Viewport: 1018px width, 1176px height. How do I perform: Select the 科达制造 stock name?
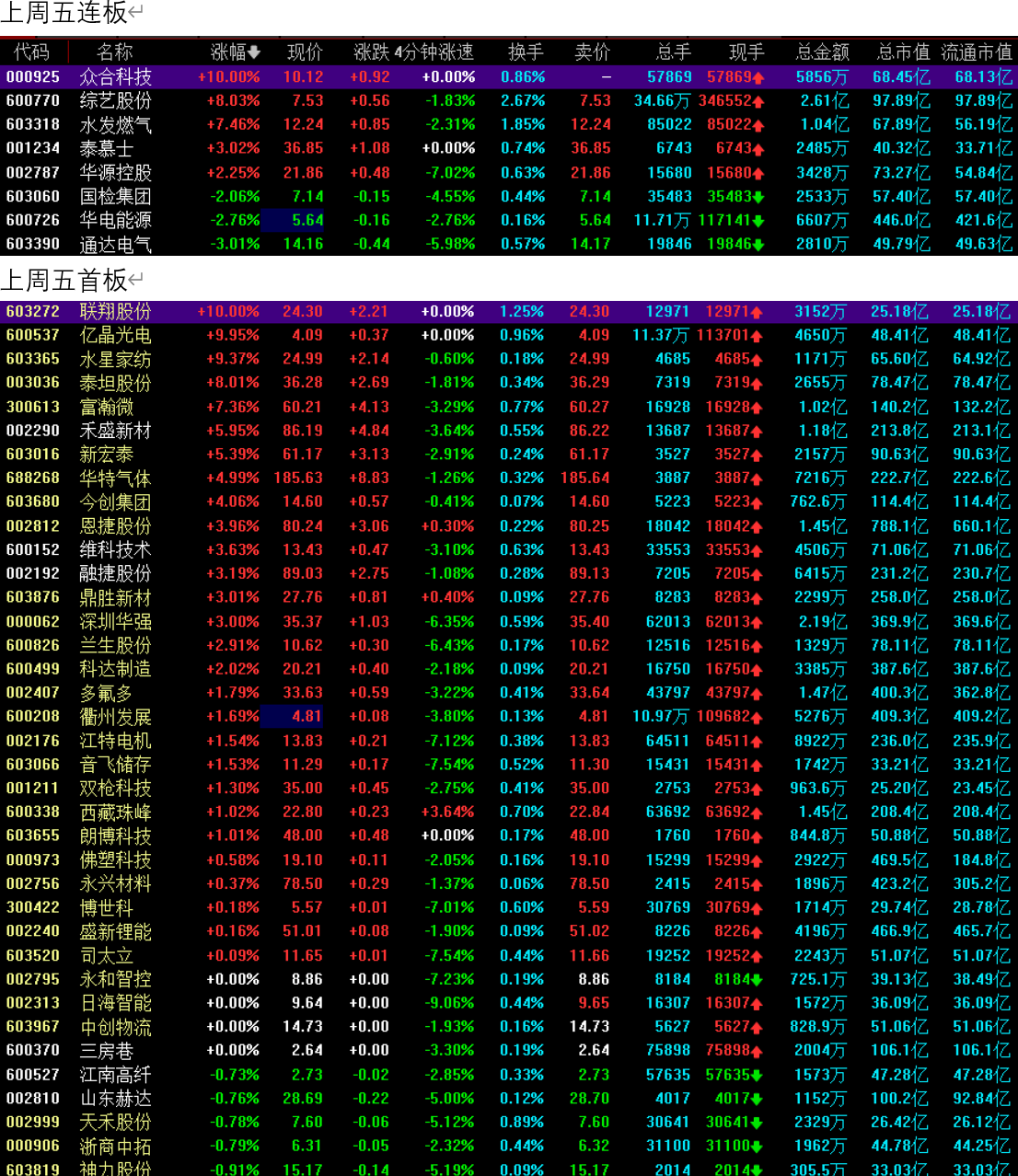[x=116, y=669]
